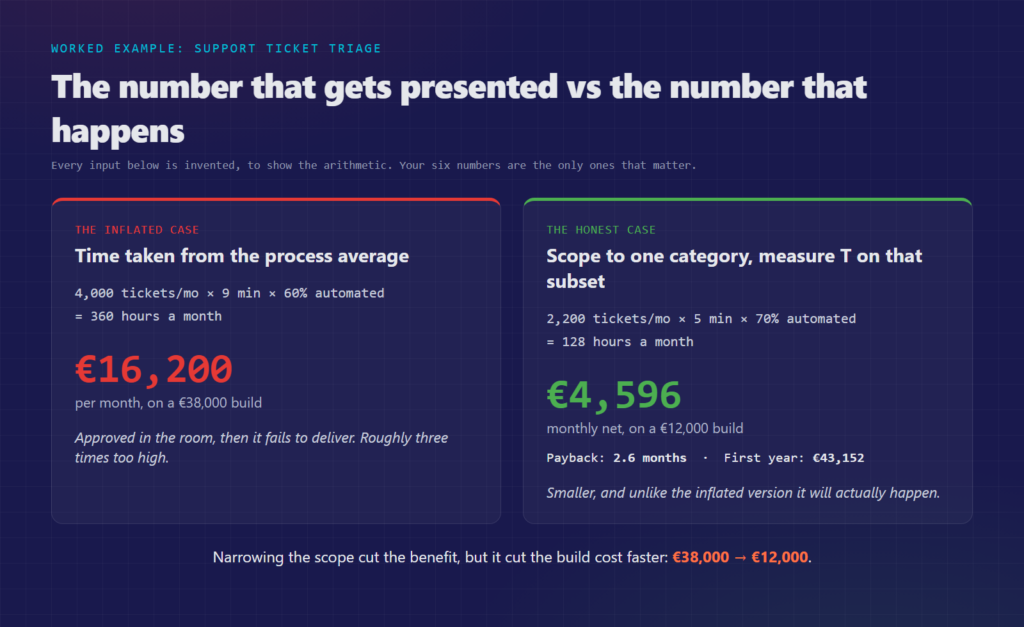Click the orange '€38,000 → €12,000' text

741,557
